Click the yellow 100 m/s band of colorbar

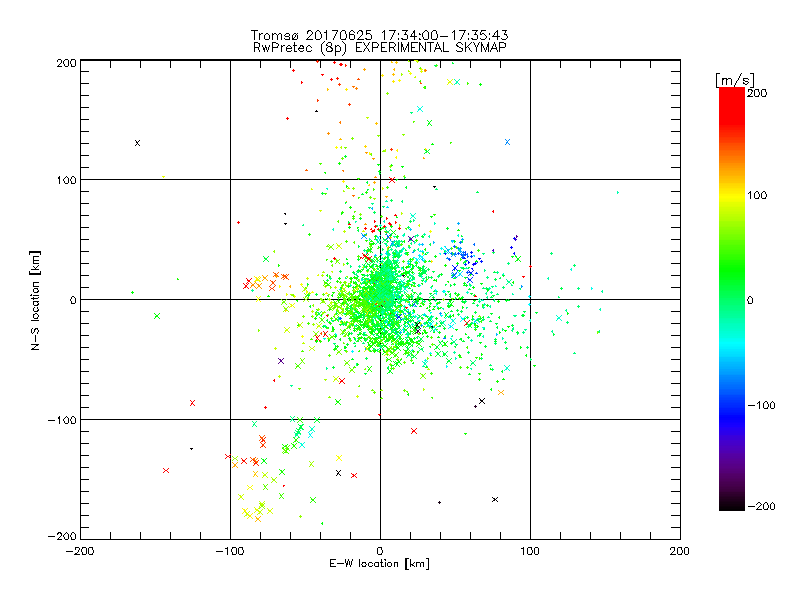pos(732,195)
